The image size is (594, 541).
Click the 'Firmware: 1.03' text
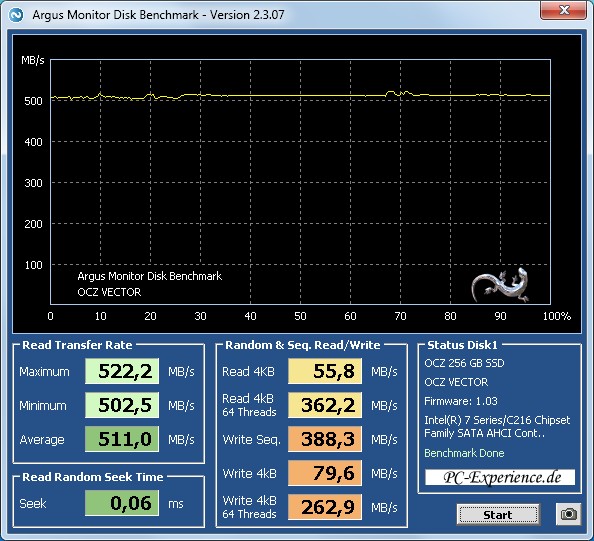coord(461,401)
